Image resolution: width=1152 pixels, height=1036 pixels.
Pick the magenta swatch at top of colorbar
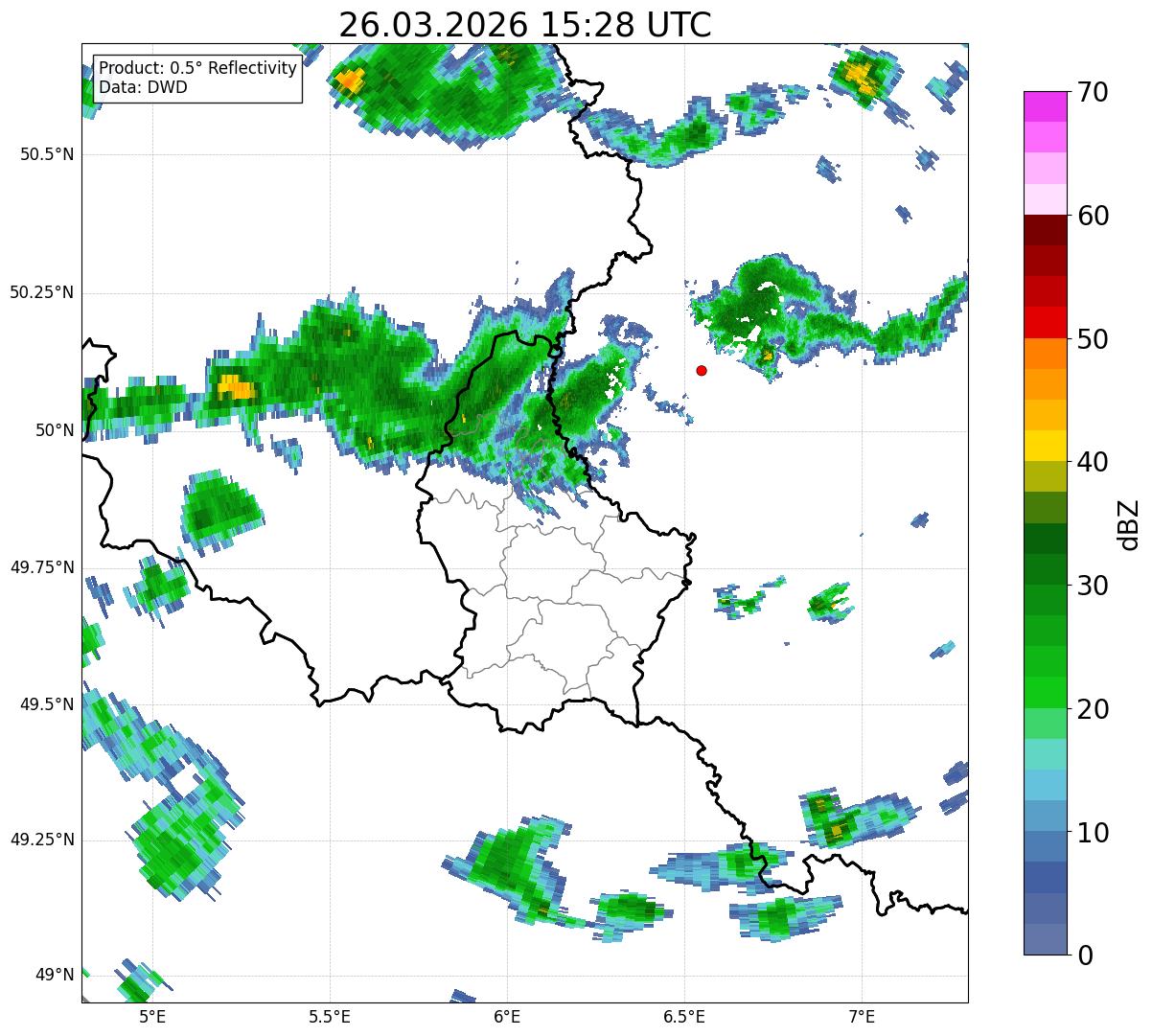(1045, 106)
